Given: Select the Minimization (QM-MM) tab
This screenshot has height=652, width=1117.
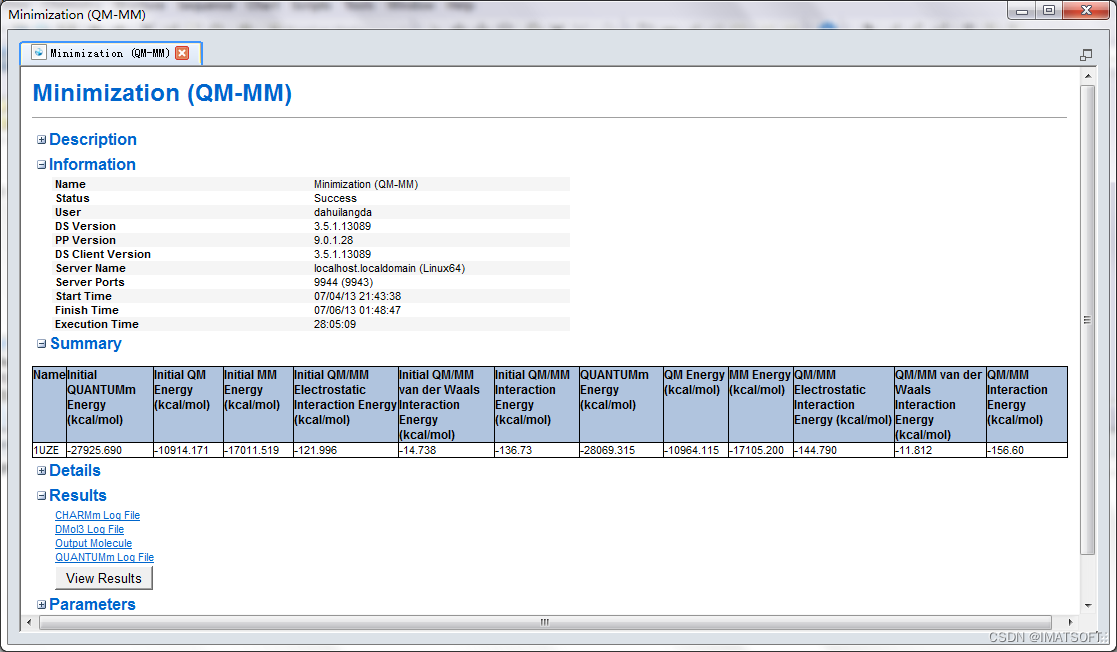Looking at the screenshot, I should (110, 53).
